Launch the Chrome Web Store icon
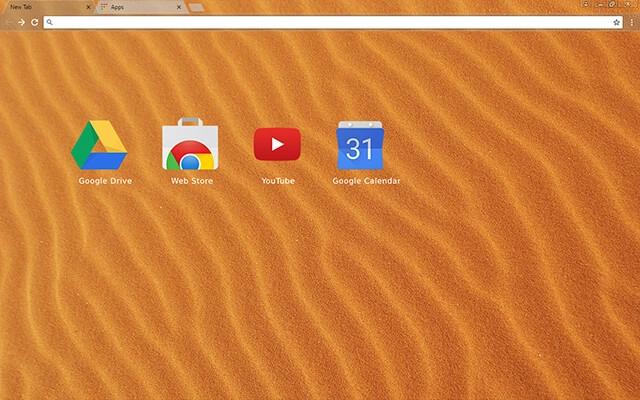The width and height of the screenshot is (640, 400). tap(190, 144)
